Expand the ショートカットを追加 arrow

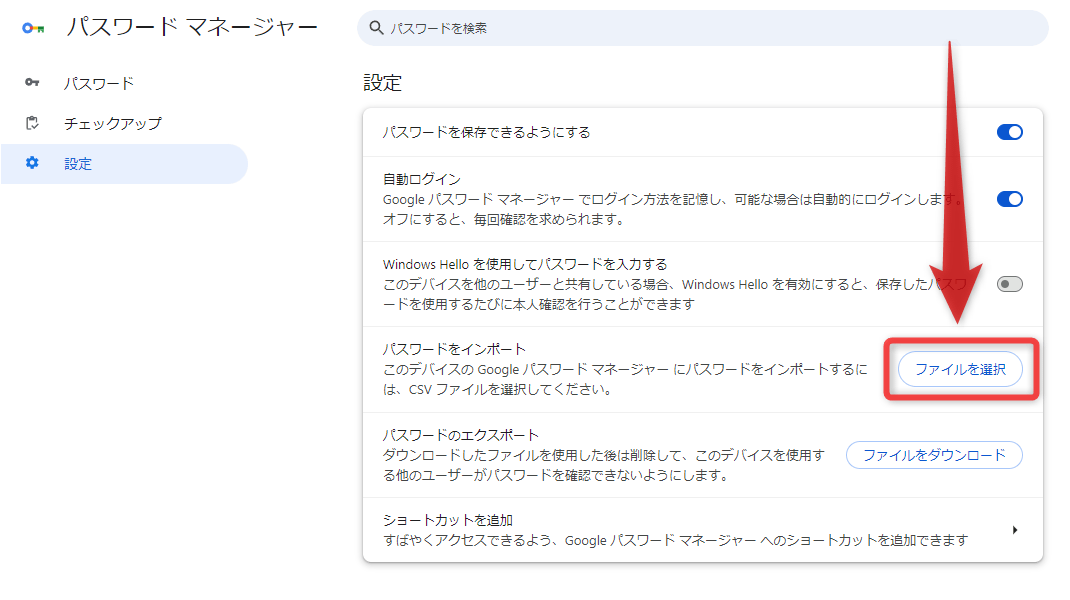click(1015, 530)
